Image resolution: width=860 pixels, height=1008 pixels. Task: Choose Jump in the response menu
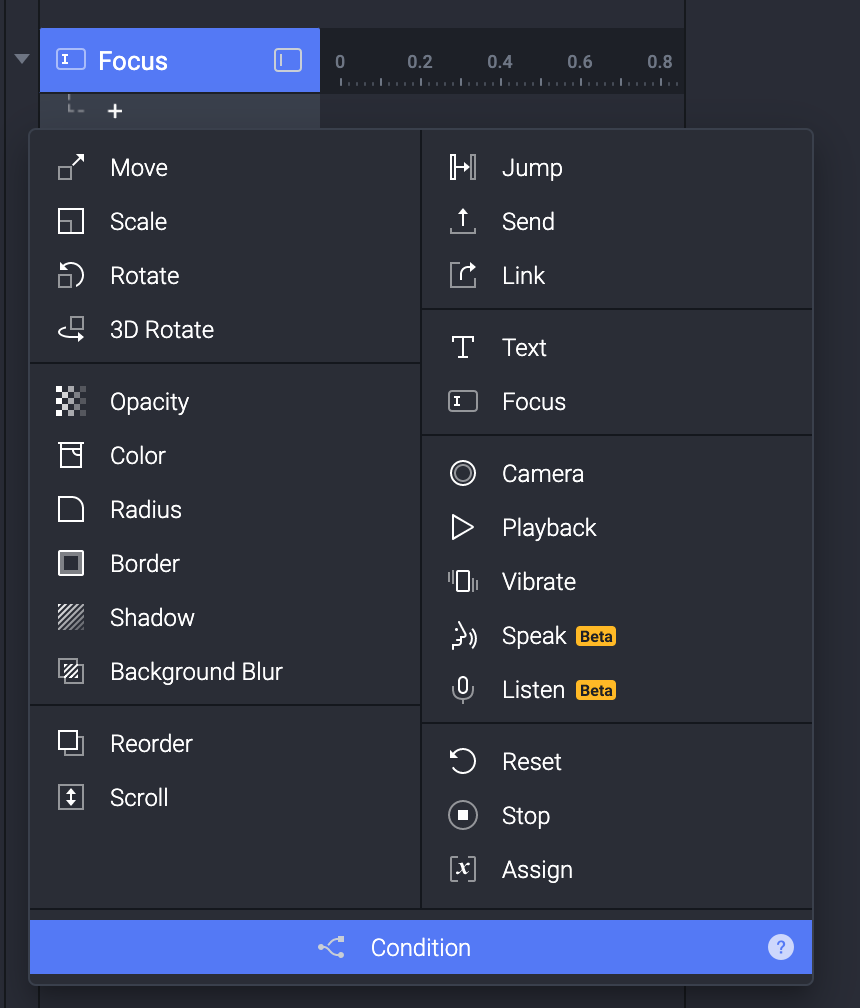532,168
